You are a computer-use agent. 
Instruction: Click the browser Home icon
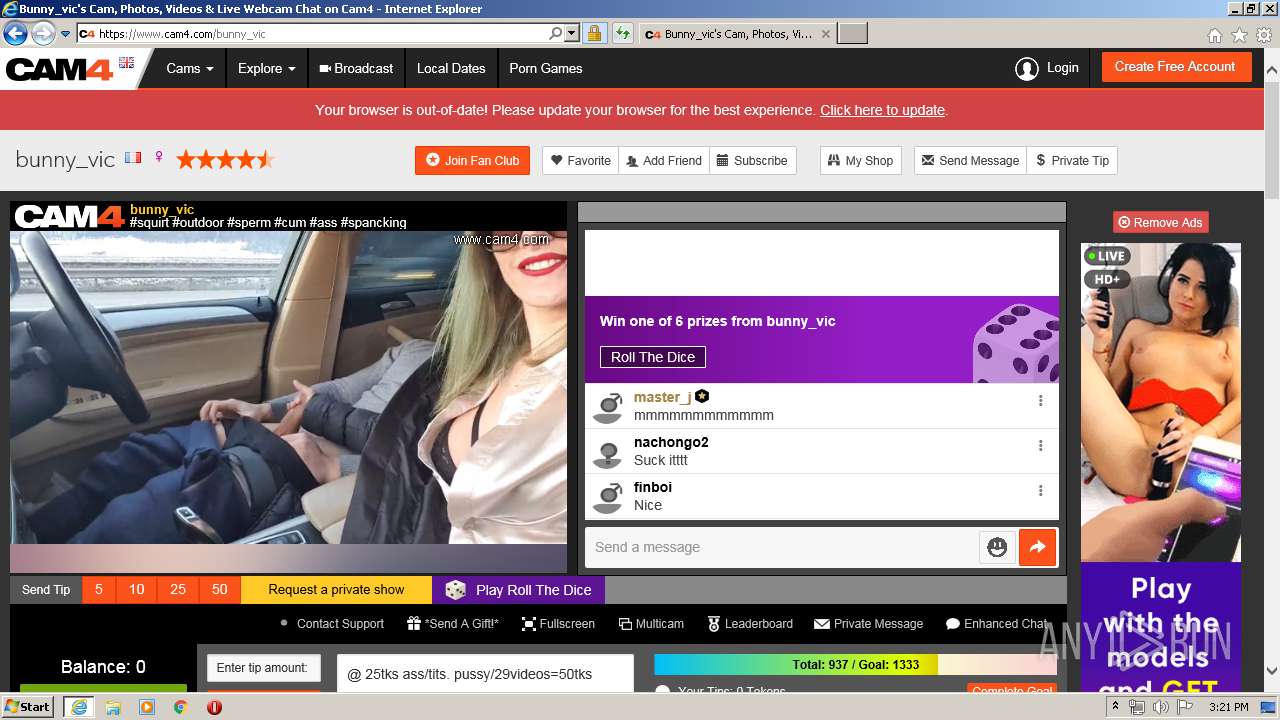[x=1214, y=35]
